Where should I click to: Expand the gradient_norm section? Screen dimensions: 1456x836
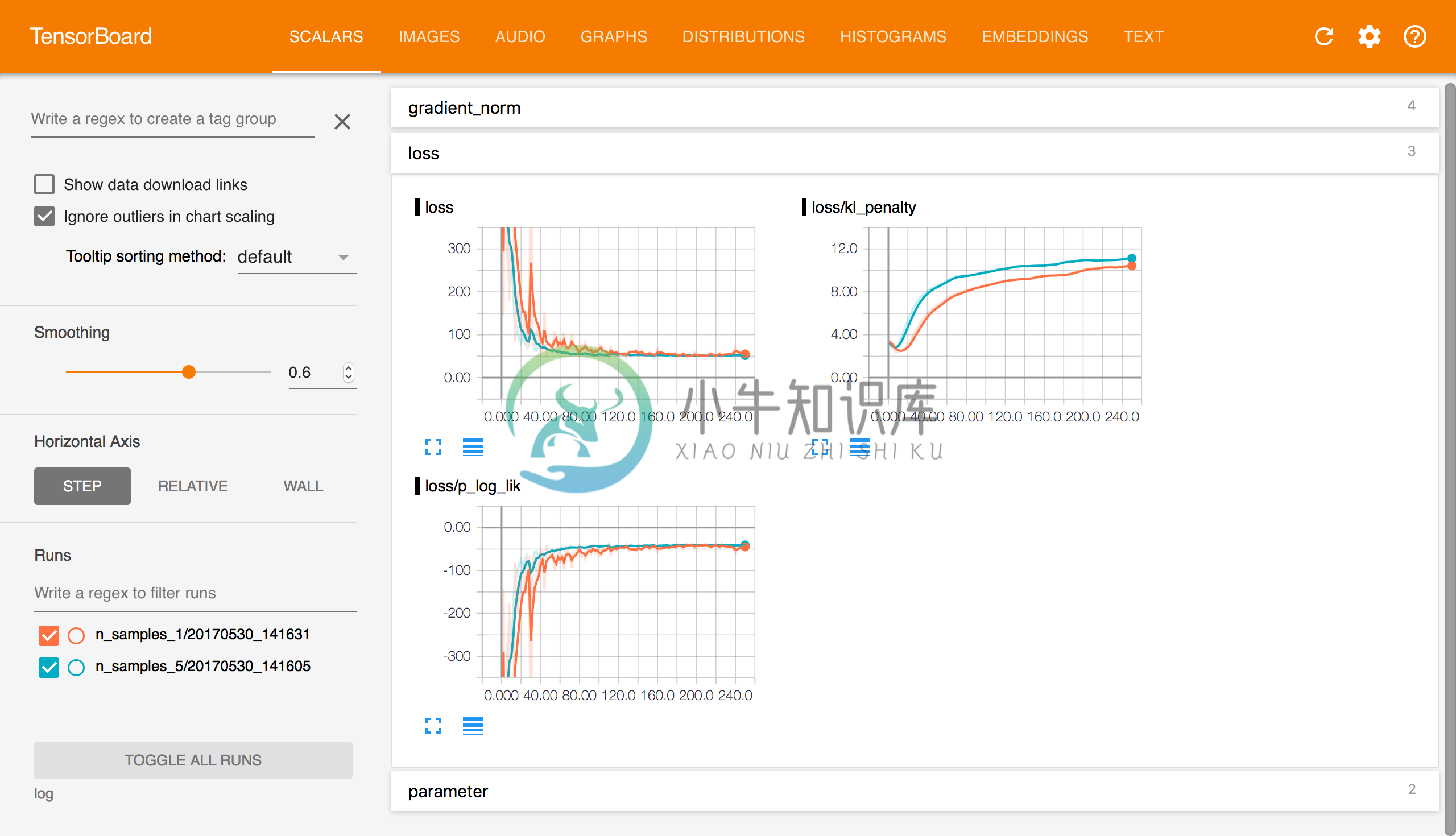pyautogui.click(x=914, y=107)
